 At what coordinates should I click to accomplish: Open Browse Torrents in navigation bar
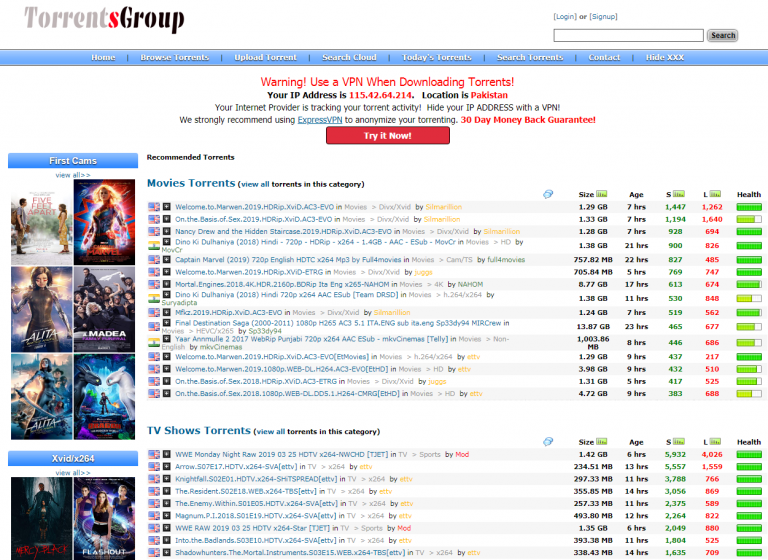coord(175,57)
